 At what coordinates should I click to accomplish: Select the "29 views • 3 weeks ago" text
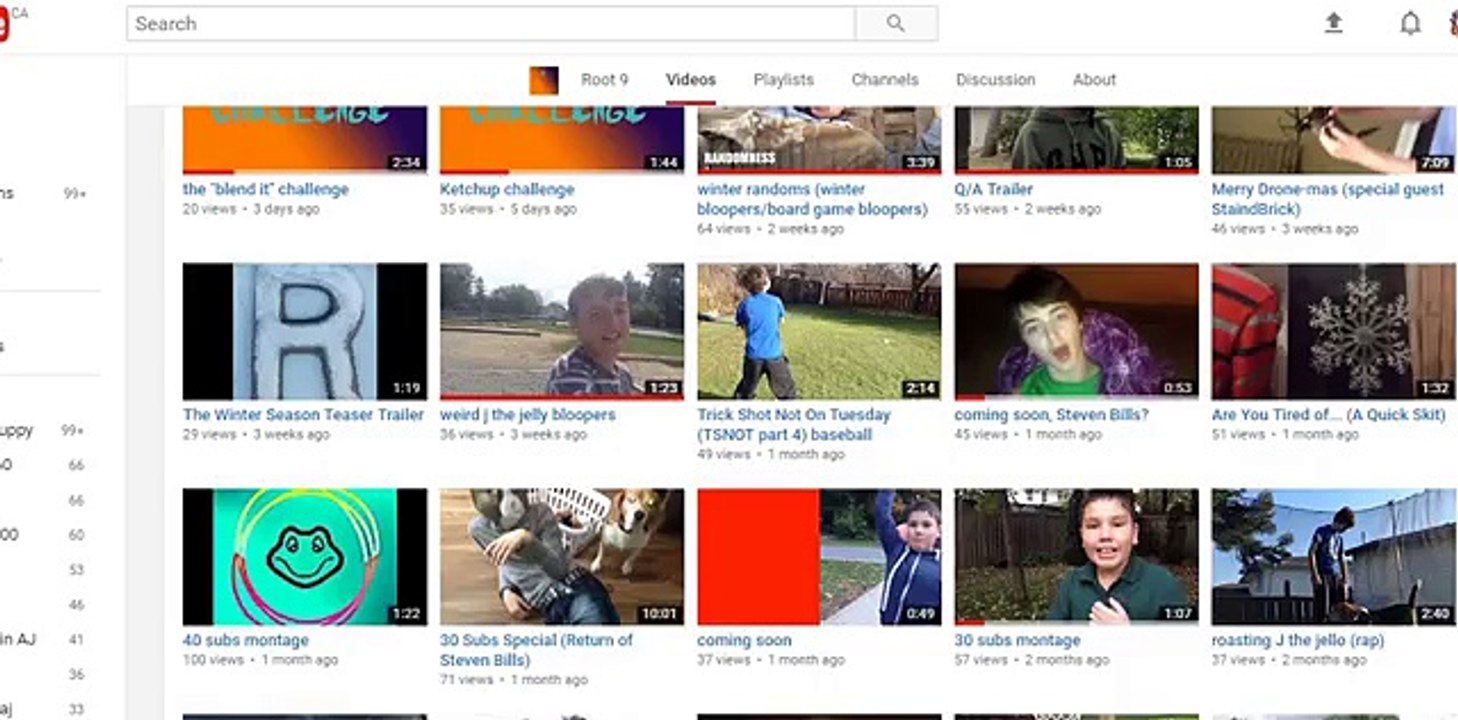(x=256, y=435)
